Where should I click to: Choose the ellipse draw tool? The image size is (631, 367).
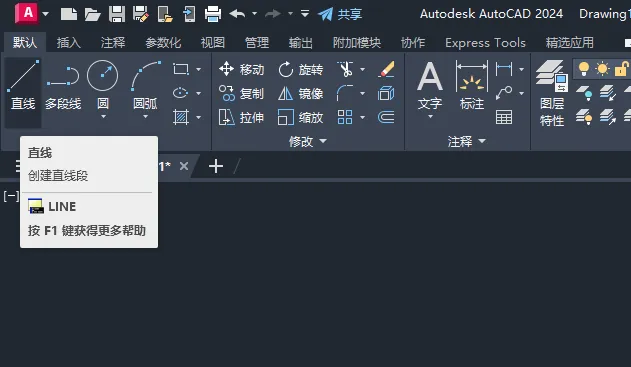click(180, 93)
